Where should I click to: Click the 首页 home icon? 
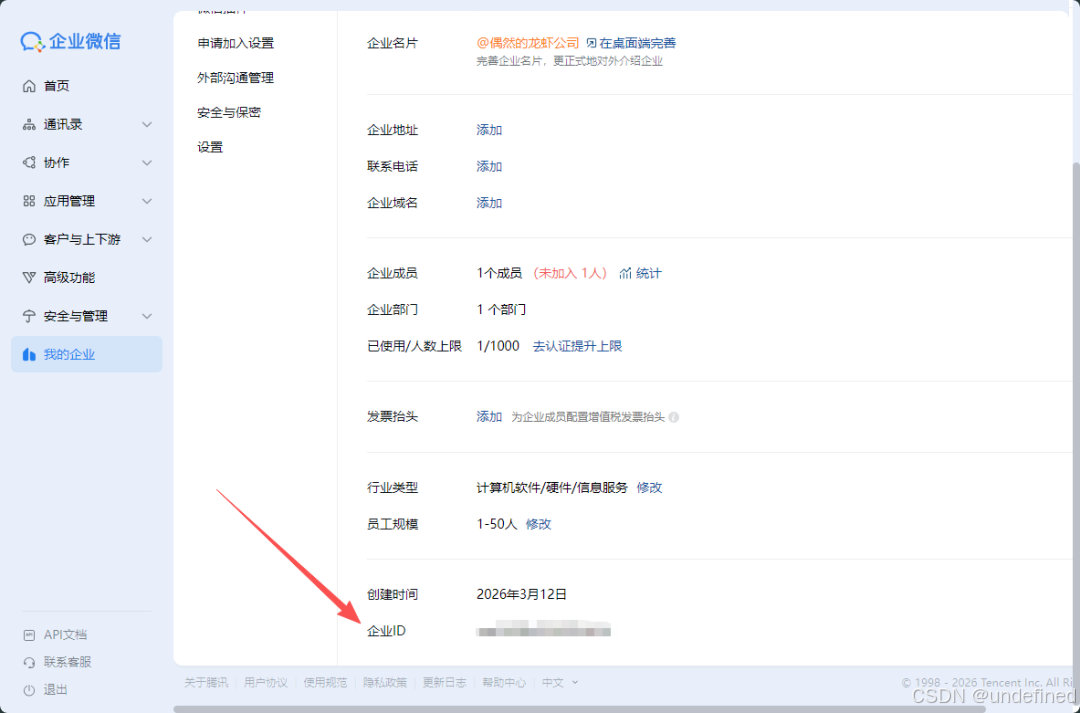coord(29,86)
